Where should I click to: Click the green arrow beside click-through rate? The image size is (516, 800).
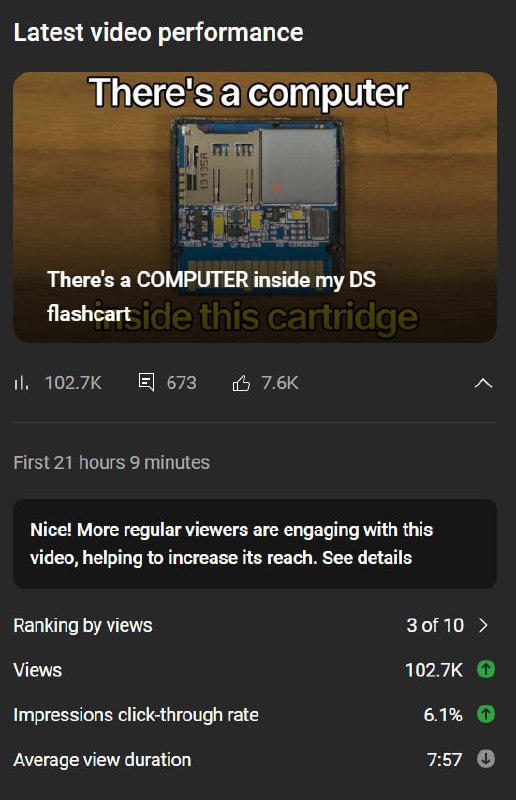tap(485, 714)
